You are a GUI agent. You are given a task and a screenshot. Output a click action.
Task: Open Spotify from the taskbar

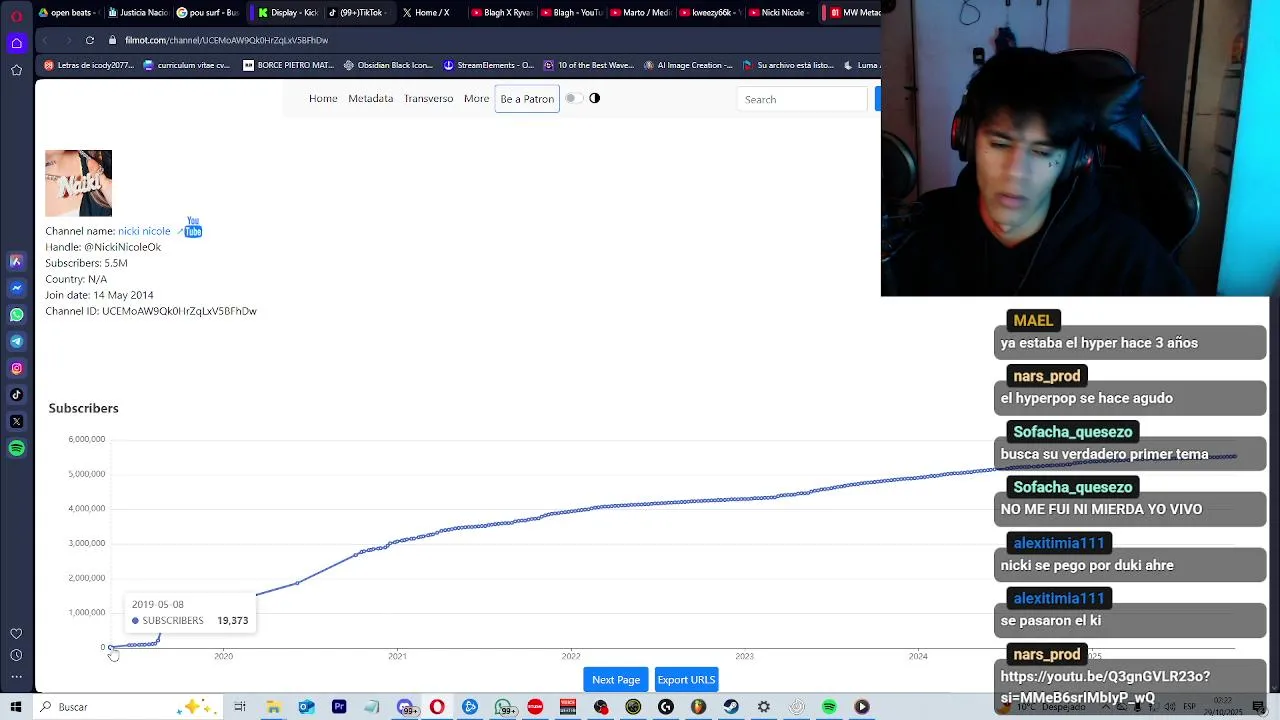tap(829, 707)
